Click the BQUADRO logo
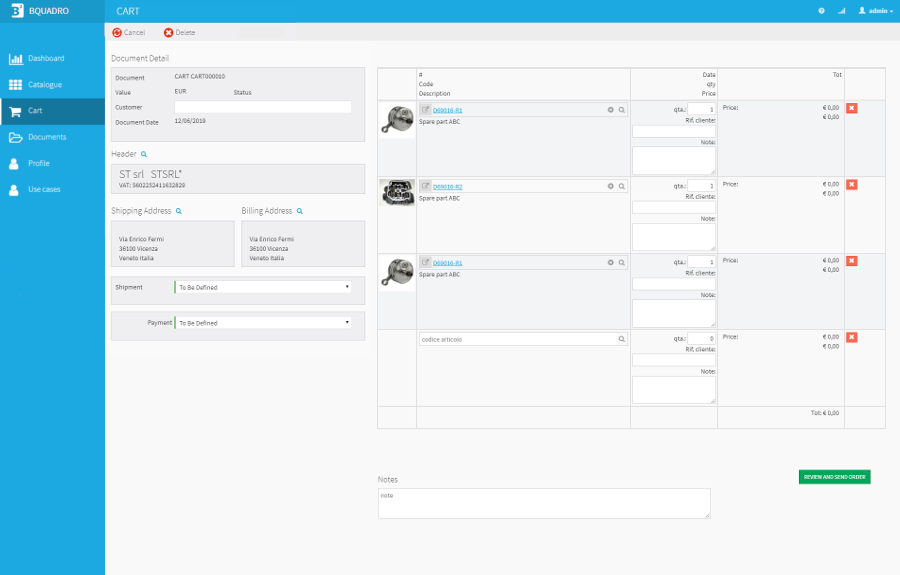Image resolution: width=900 pixels, height=575 pixels. coord(40,11)
